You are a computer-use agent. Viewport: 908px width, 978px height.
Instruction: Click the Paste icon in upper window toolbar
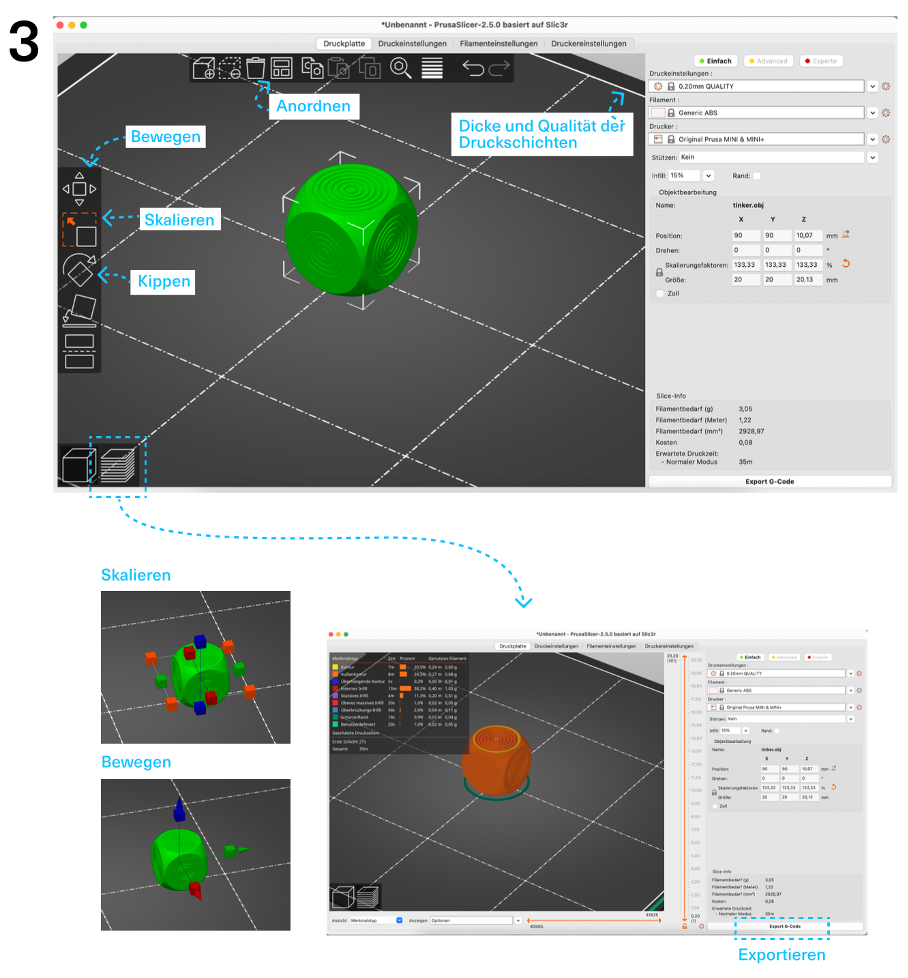[x=339, y=68]
